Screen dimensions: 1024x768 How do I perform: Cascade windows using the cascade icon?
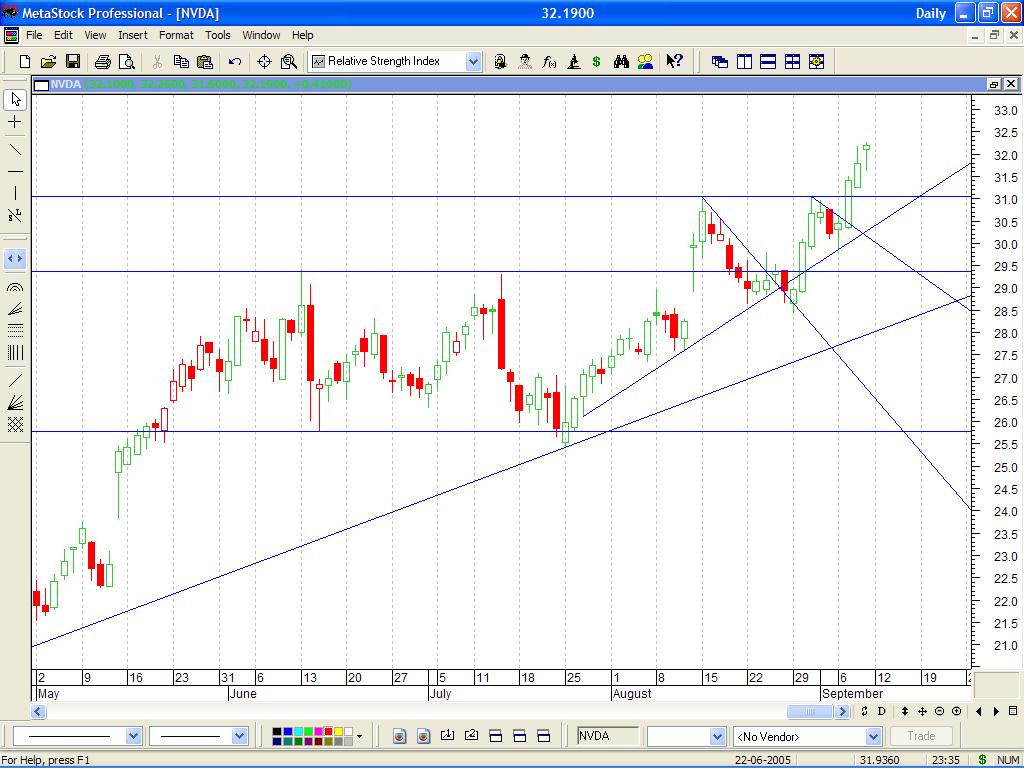point(720,62)
